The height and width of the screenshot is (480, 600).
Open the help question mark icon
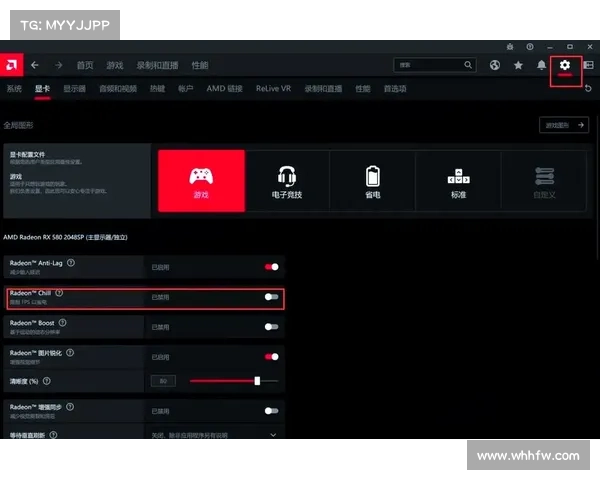point(530,47)
